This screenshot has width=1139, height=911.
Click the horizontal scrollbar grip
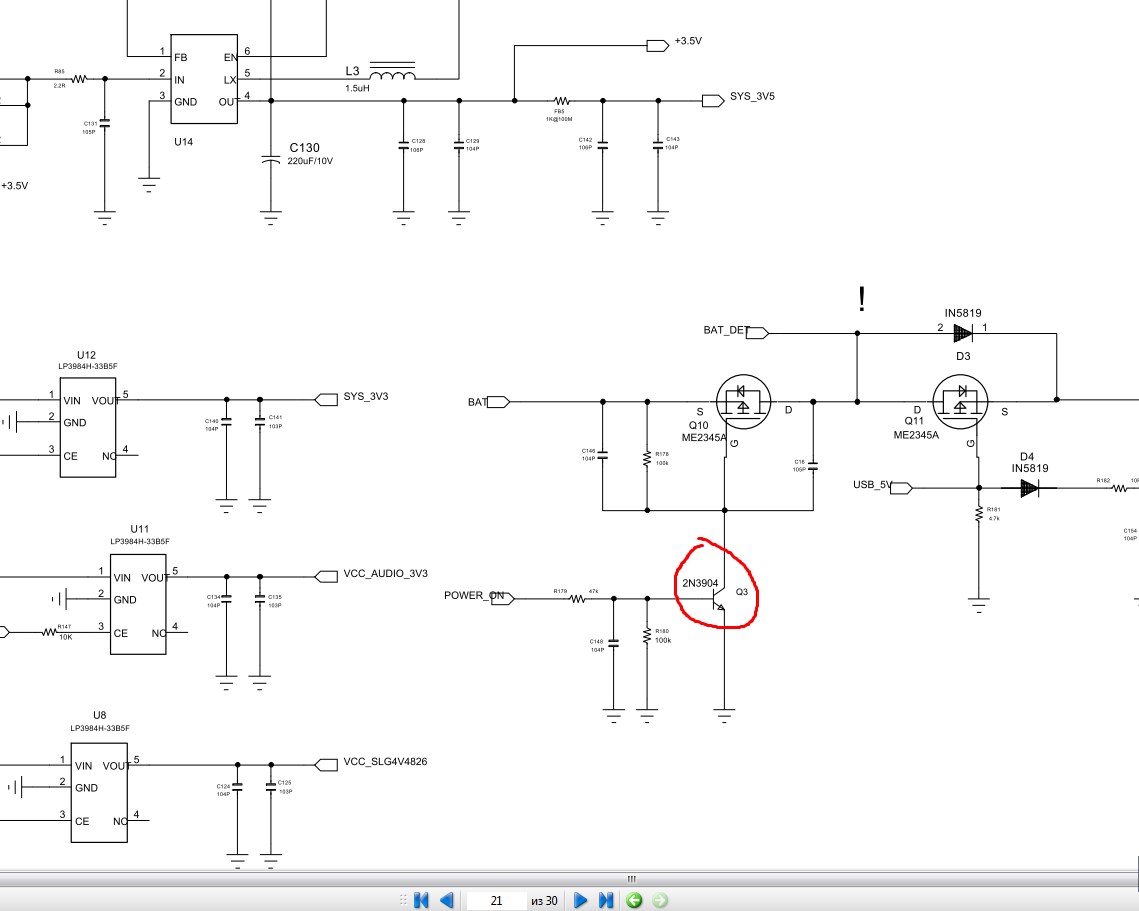tap(631, 879)
